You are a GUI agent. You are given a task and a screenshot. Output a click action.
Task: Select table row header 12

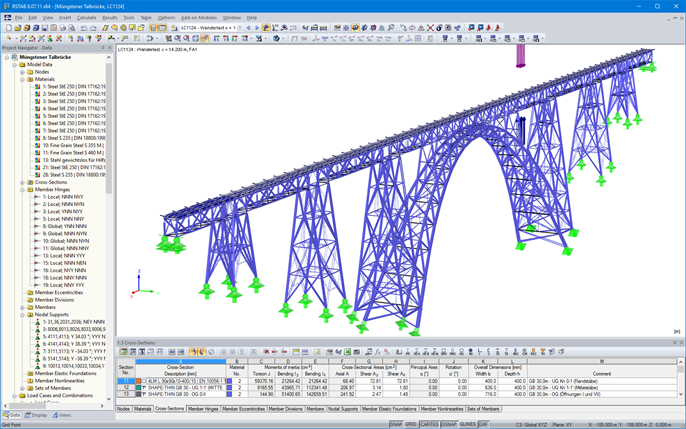tap(126, 388)
